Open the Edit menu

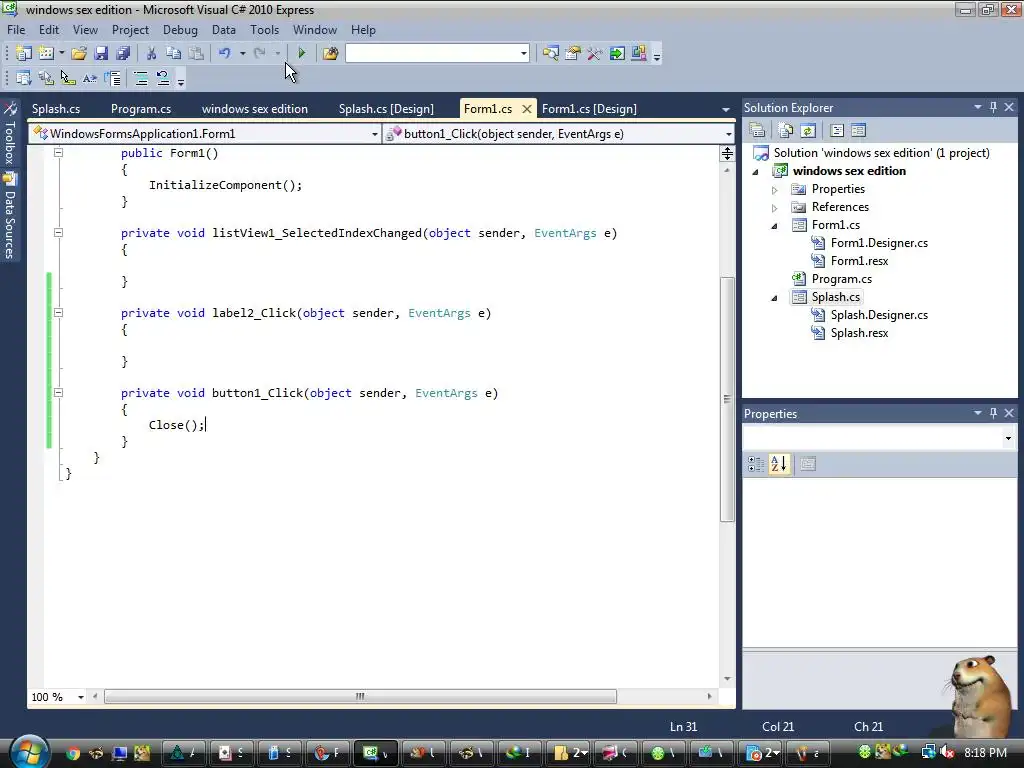tap(49, 30)
